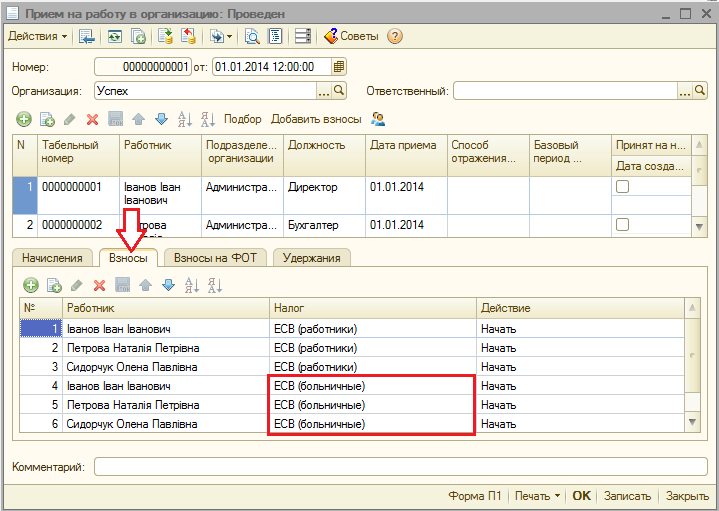The image size is (719, 511).
Task: Cancel posting with red arrow icon
Action: coord(188,36)
